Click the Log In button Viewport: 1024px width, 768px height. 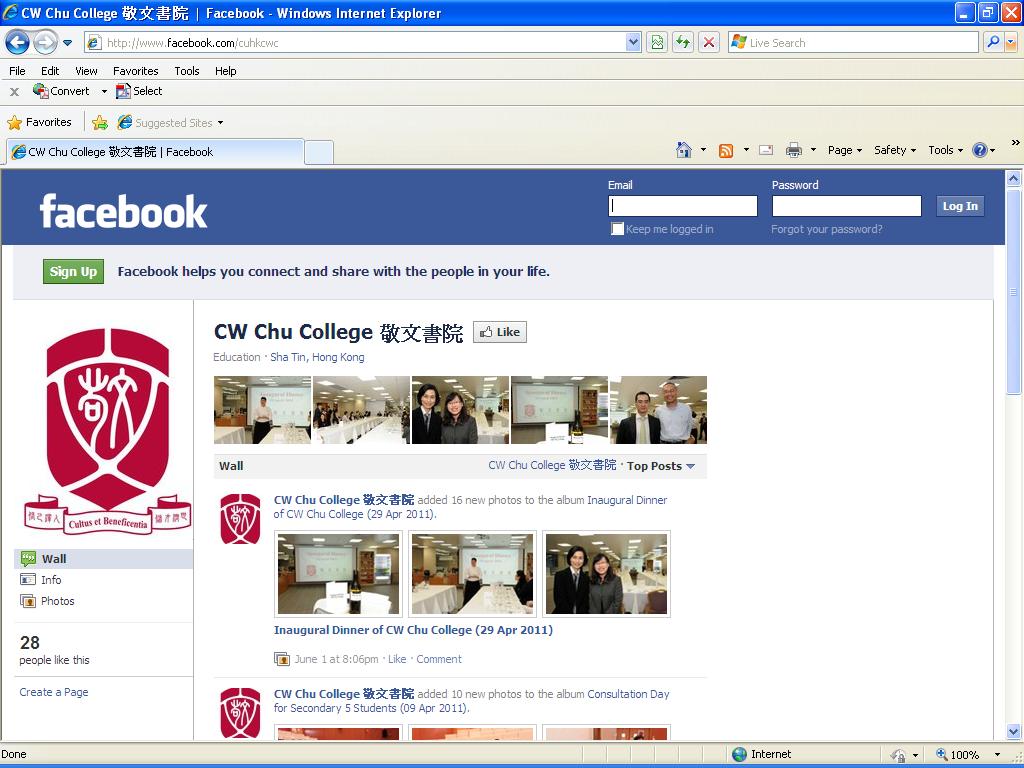pos(960,206)
